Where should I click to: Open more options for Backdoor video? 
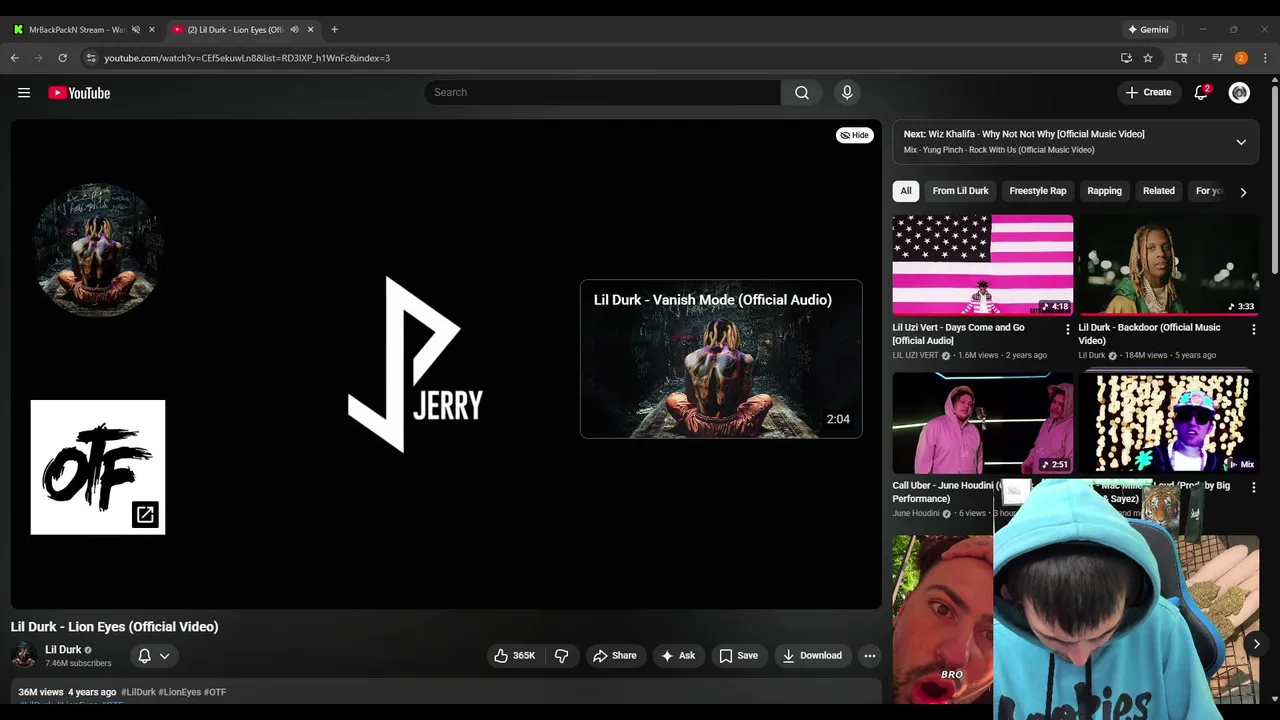[x=1253, y=329]
